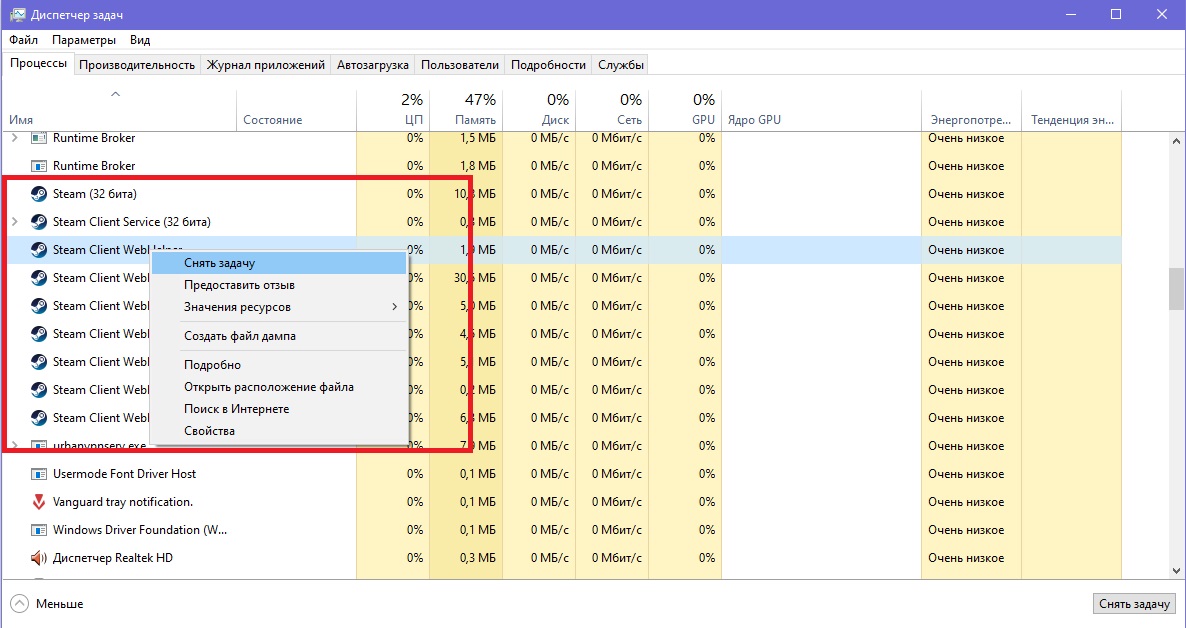Sort by the GPU usage column header

(685, 110)
